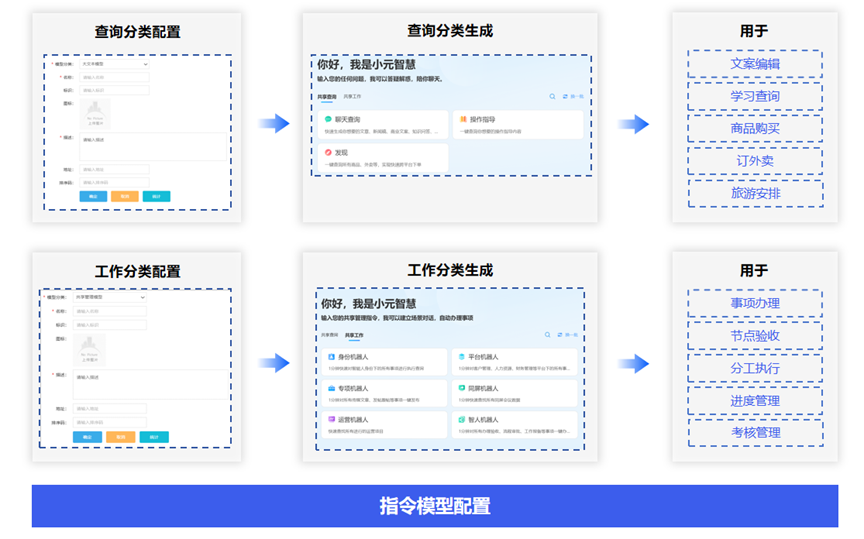Click the 名称 input field in 查询分类配置
This screenshot has width=864, height=539.
(114, 76)
